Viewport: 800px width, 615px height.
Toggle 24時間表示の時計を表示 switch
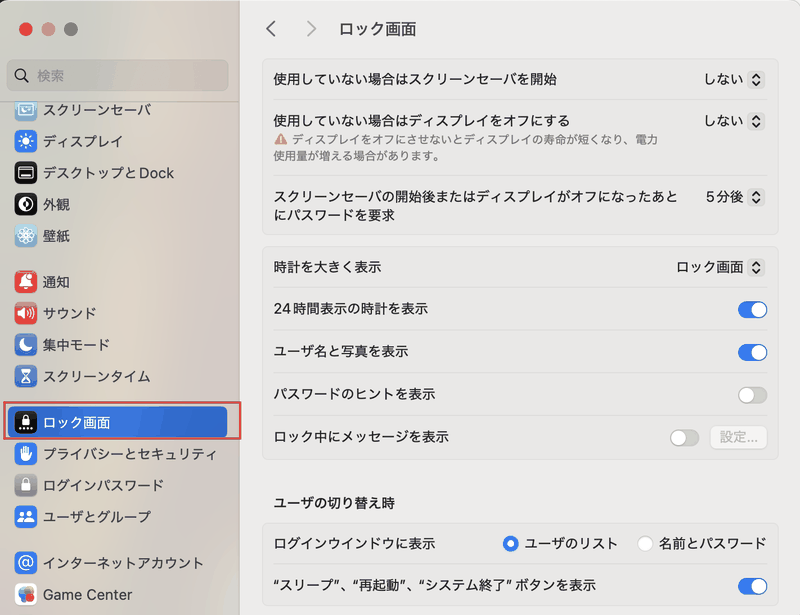(x=752, y=309)
